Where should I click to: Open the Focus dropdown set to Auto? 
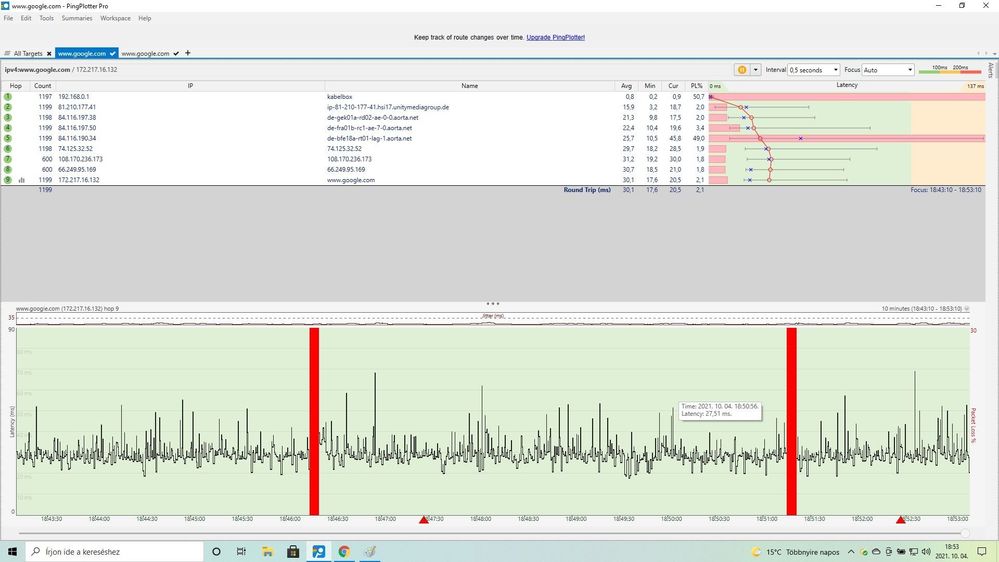pyautogui.click(x=888, y=69)
